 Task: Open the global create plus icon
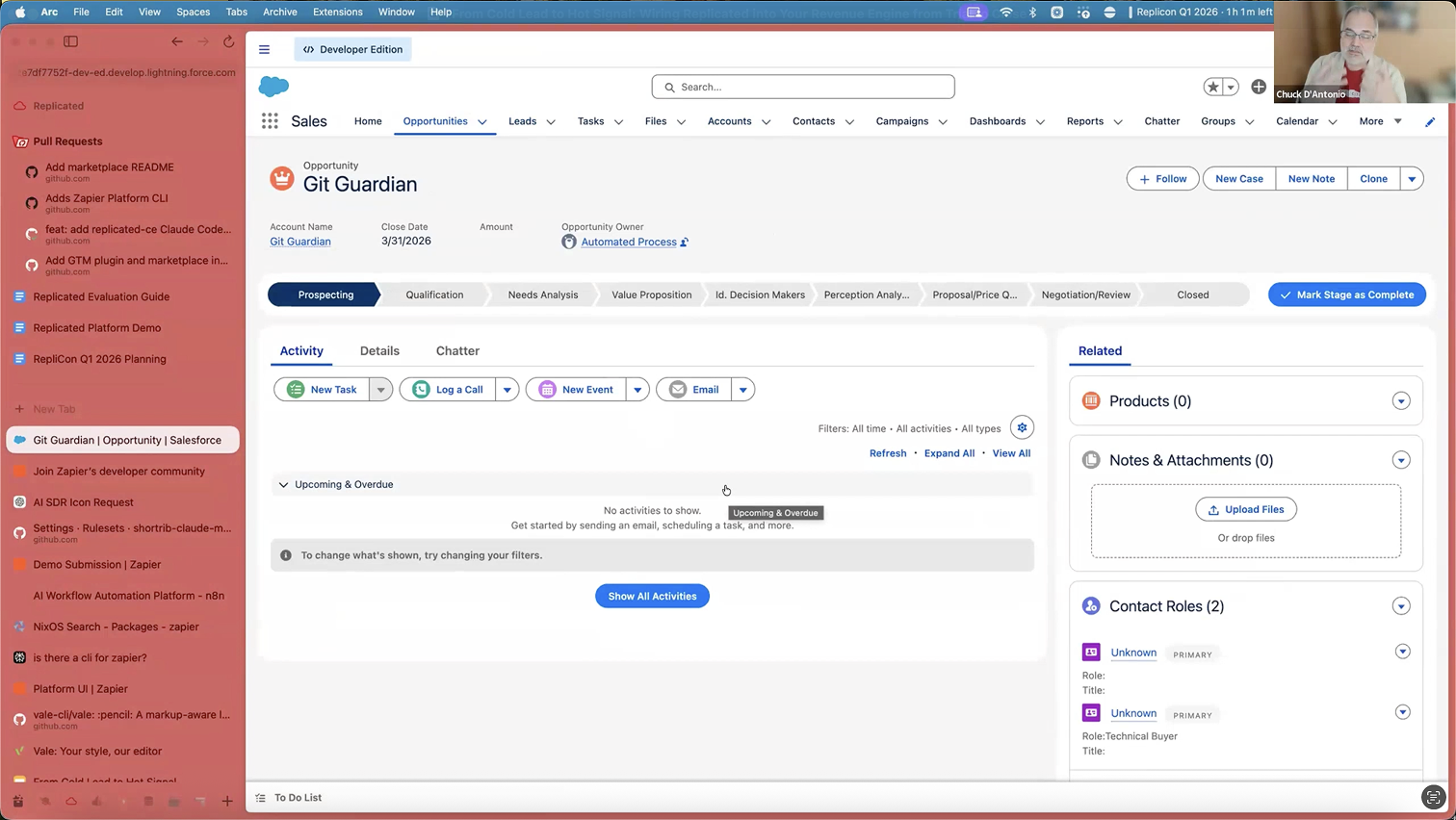[1259, 87]
